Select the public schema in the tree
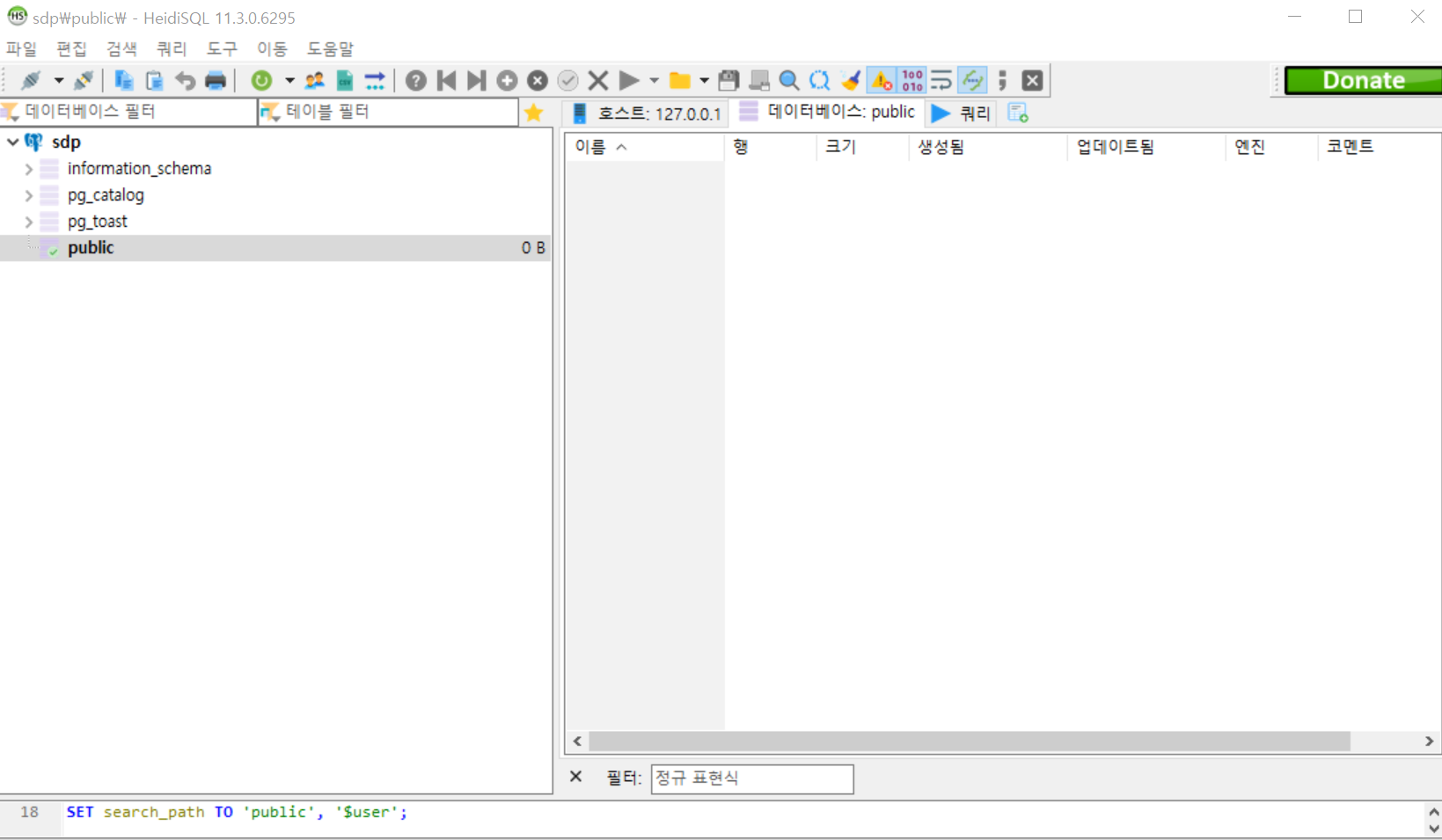The image size is (1442, 840). [91, 248]
